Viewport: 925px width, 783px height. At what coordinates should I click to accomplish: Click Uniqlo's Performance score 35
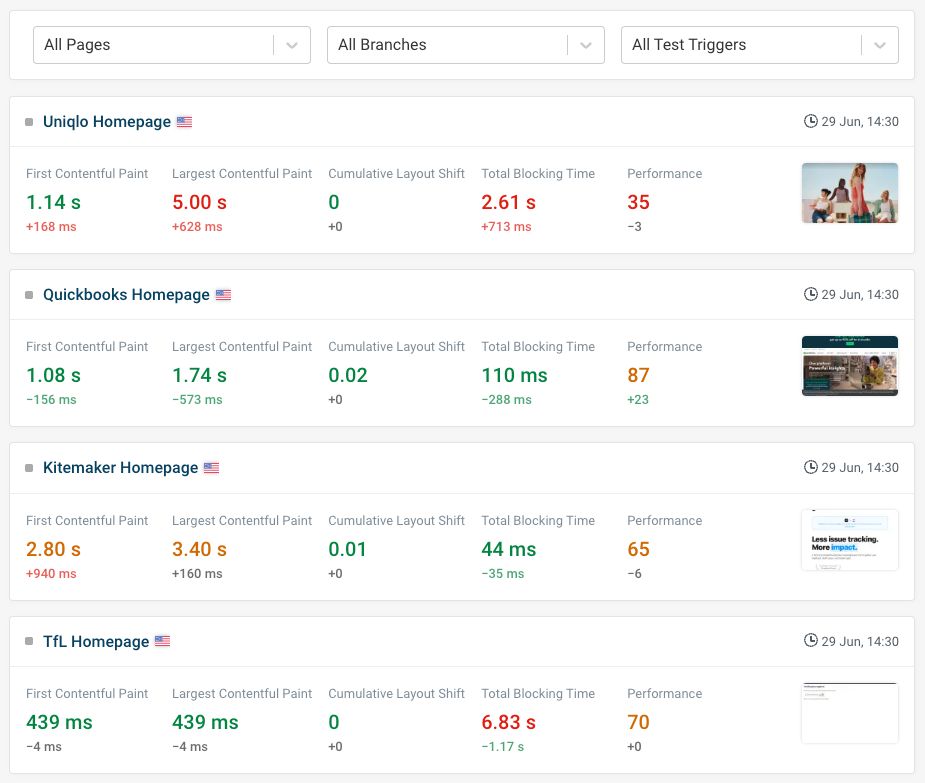[638, 202]
